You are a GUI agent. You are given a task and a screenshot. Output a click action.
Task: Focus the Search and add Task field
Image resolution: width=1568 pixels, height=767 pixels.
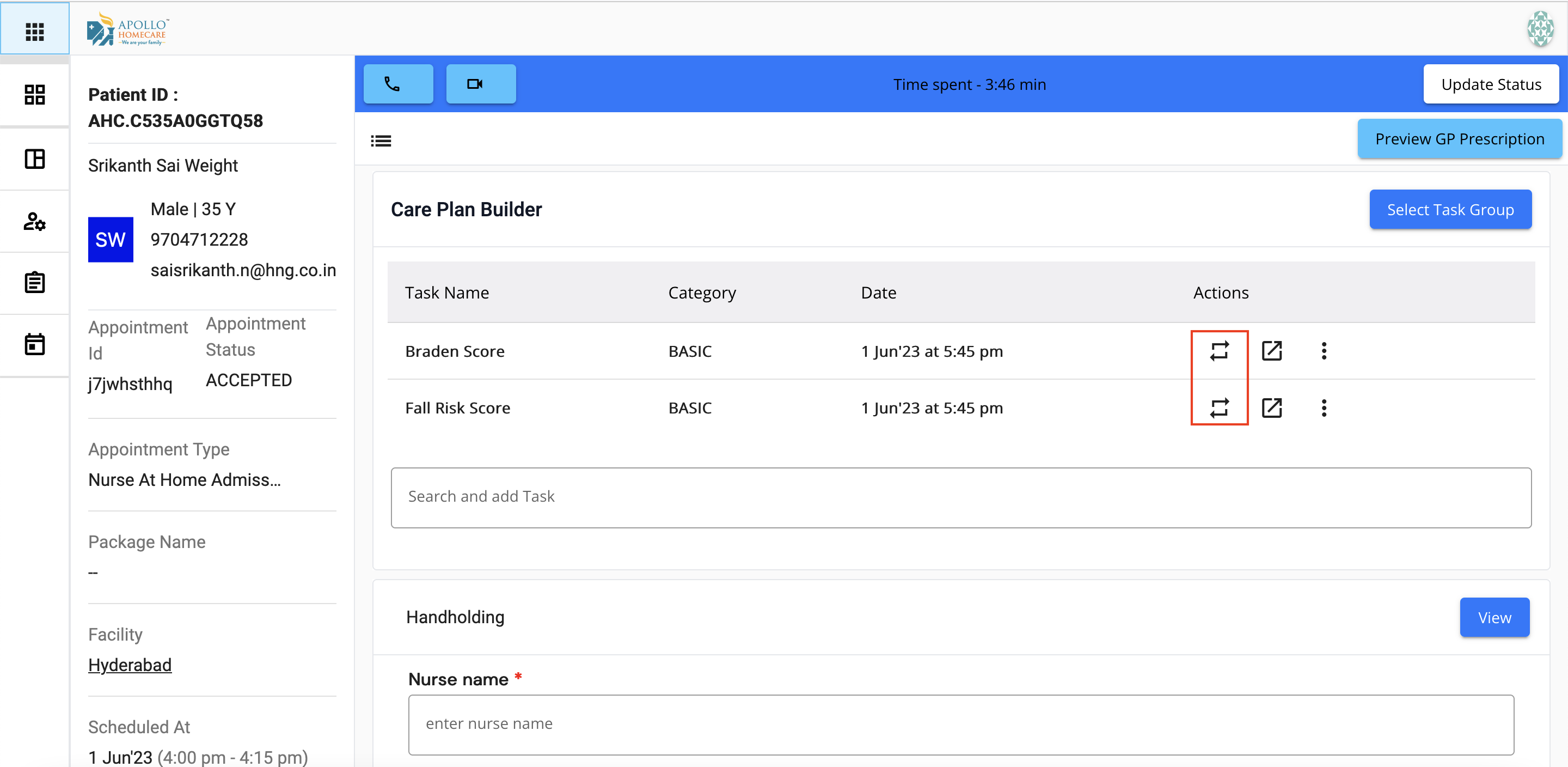pos(960,497)
